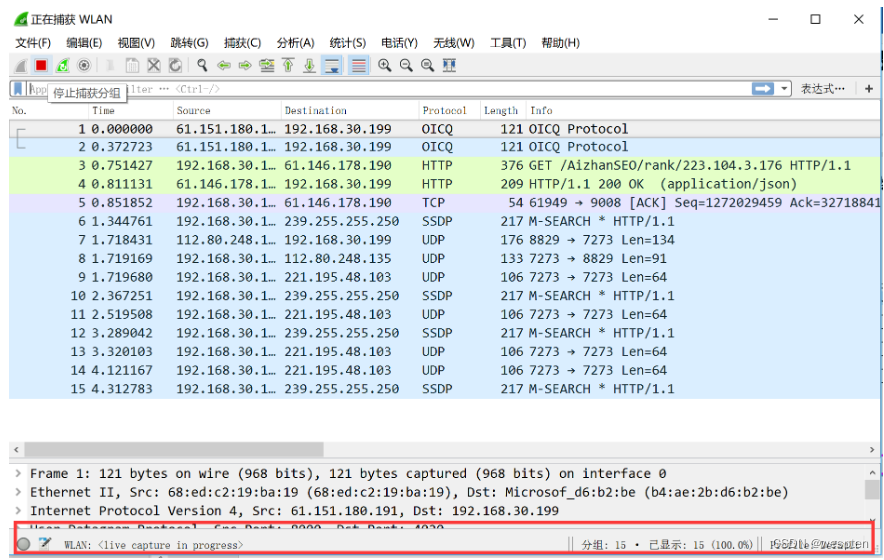The height and width of the screenshot is (560, 884).
Task: Click the grey start capture shark fin icon
Action: pos(21,65)
